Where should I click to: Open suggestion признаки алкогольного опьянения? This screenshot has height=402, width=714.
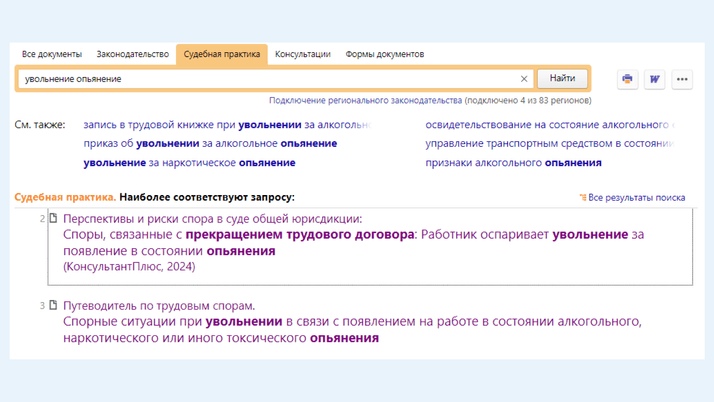(514, 163)
